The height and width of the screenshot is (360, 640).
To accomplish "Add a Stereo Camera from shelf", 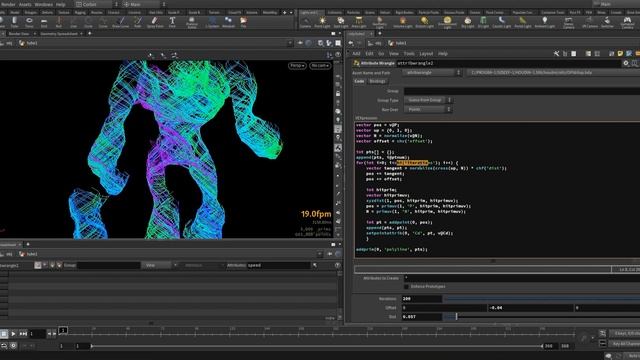I will pos(569,22).
